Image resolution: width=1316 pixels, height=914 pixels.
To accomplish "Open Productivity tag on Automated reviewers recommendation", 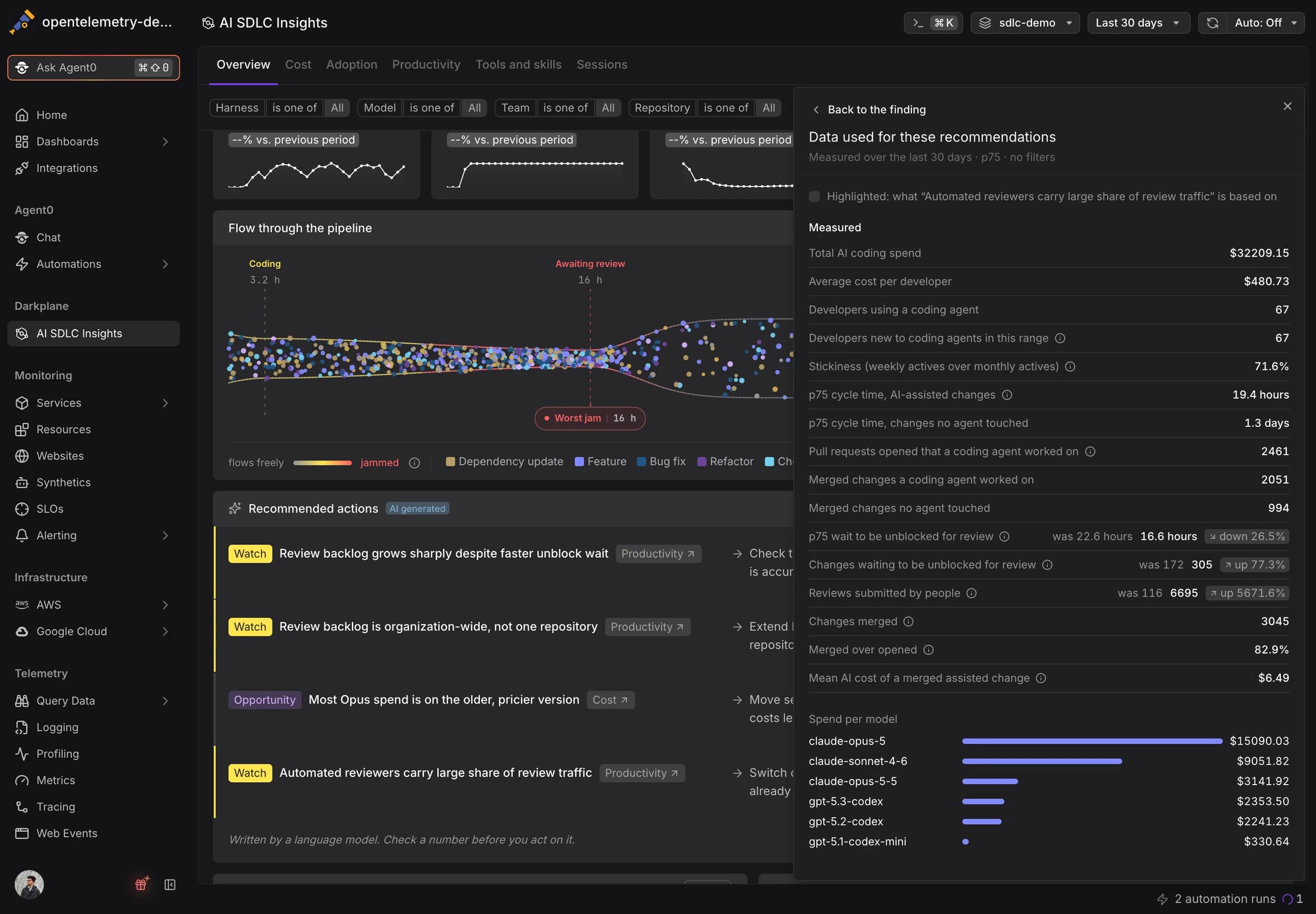I will [642, 773].
